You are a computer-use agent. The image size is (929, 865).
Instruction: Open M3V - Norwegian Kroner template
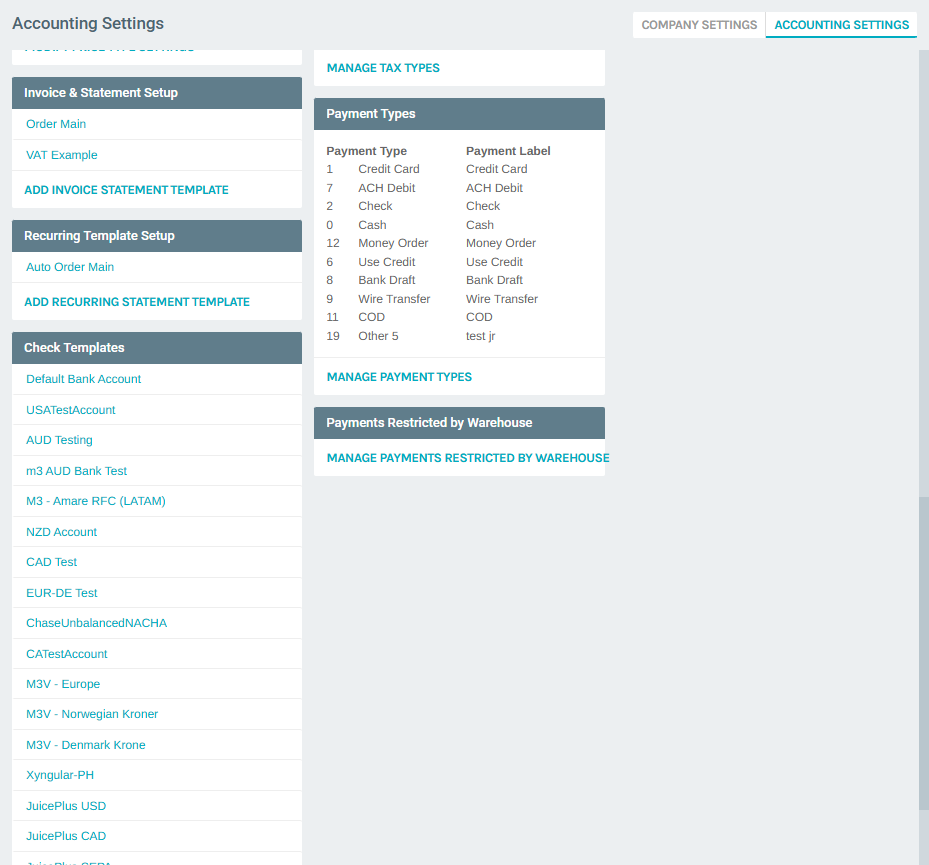point(92,714)
